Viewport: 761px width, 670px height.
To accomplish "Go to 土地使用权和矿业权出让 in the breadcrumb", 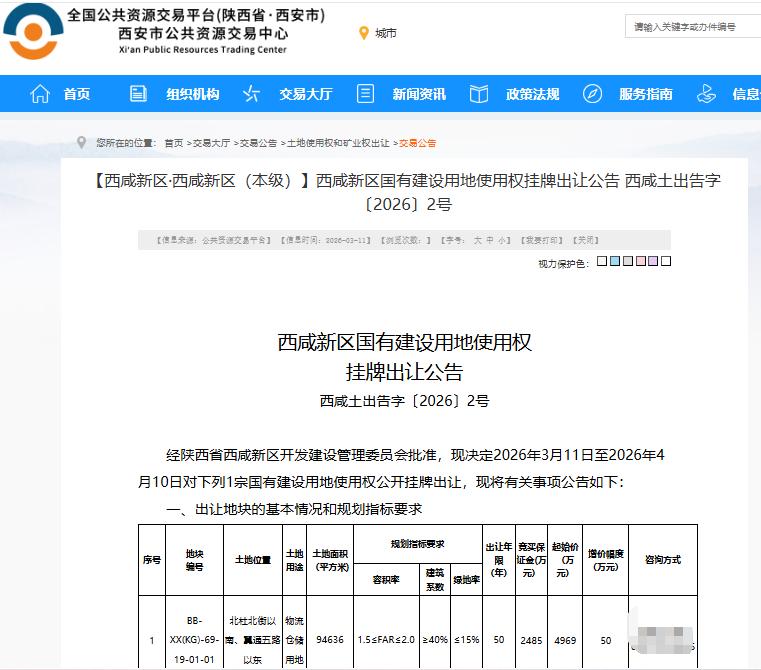I will (x=338, y=143).
